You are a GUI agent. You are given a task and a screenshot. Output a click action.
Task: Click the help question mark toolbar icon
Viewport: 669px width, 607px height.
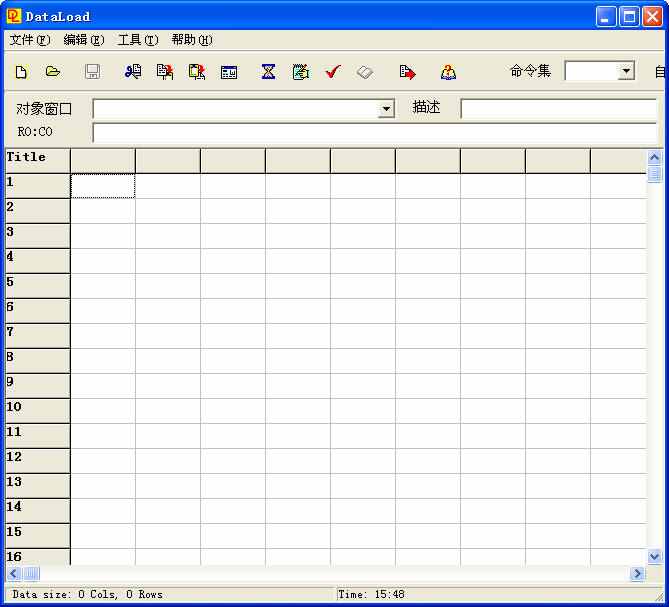click(448, 72)
